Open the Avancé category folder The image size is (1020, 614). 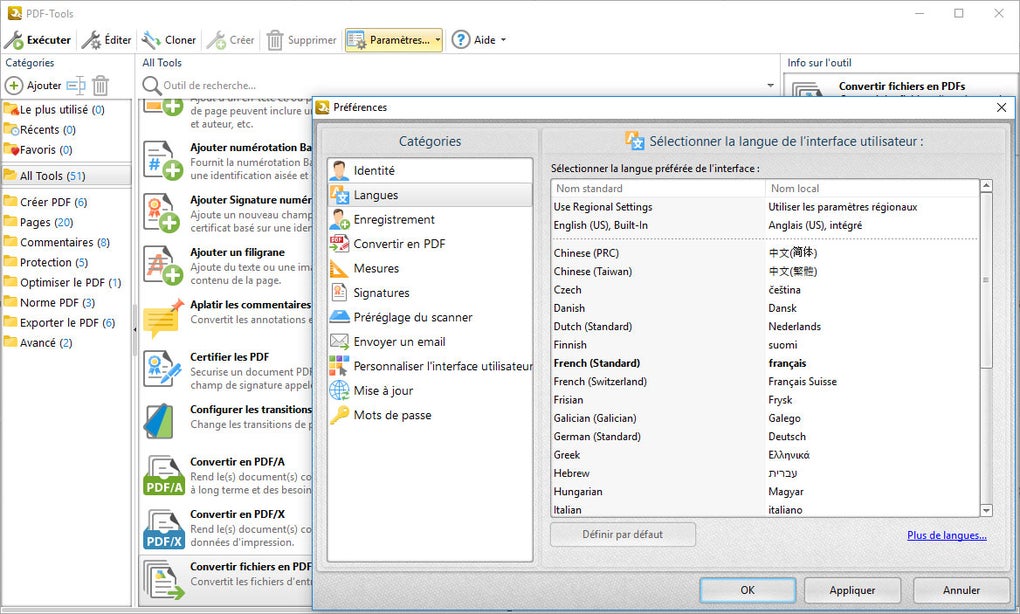pos(66,343)
